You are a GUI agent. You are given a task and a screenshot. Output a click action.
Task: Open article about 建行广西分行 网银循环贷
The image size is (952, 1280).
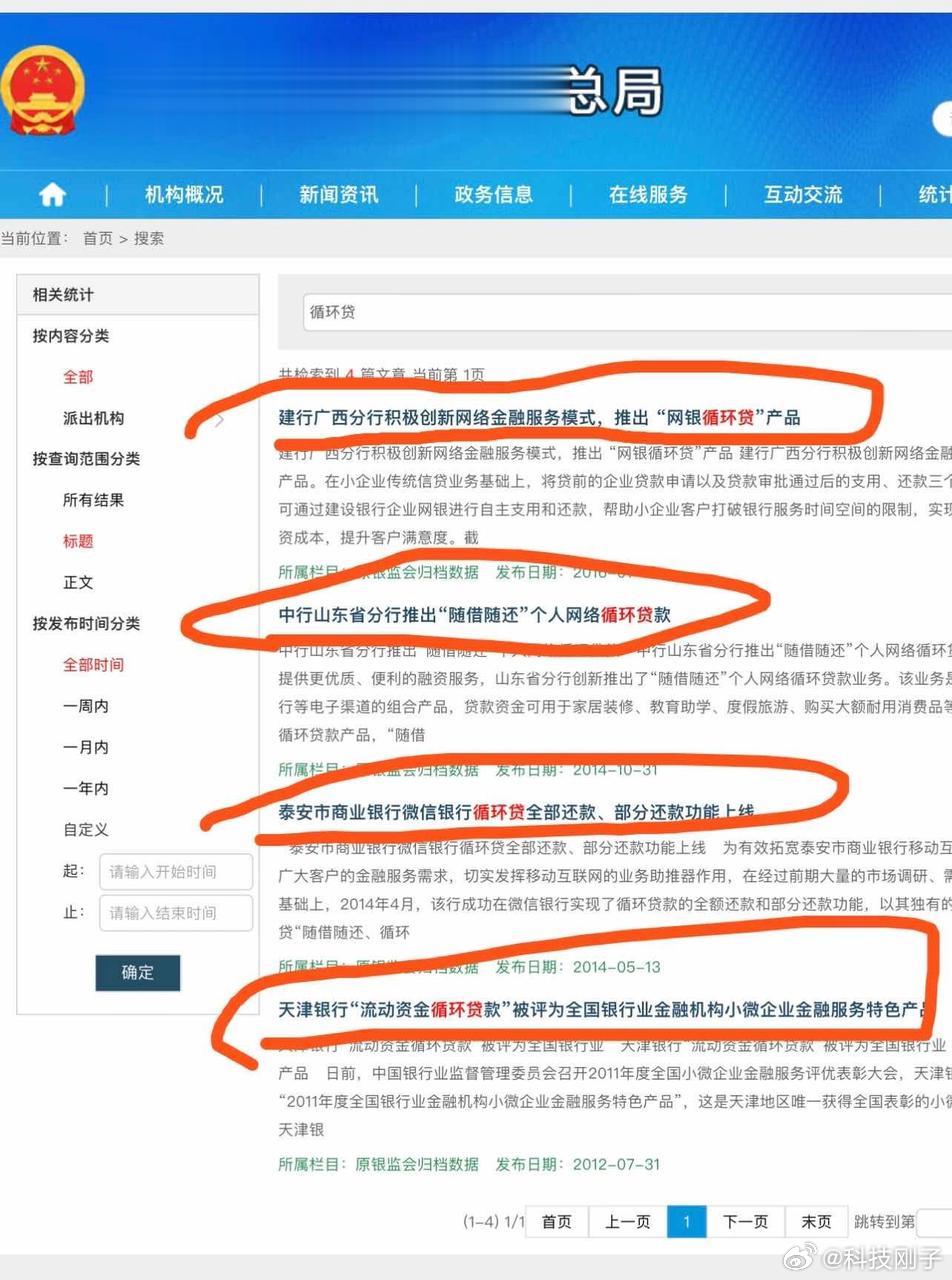tap(539, 418)
